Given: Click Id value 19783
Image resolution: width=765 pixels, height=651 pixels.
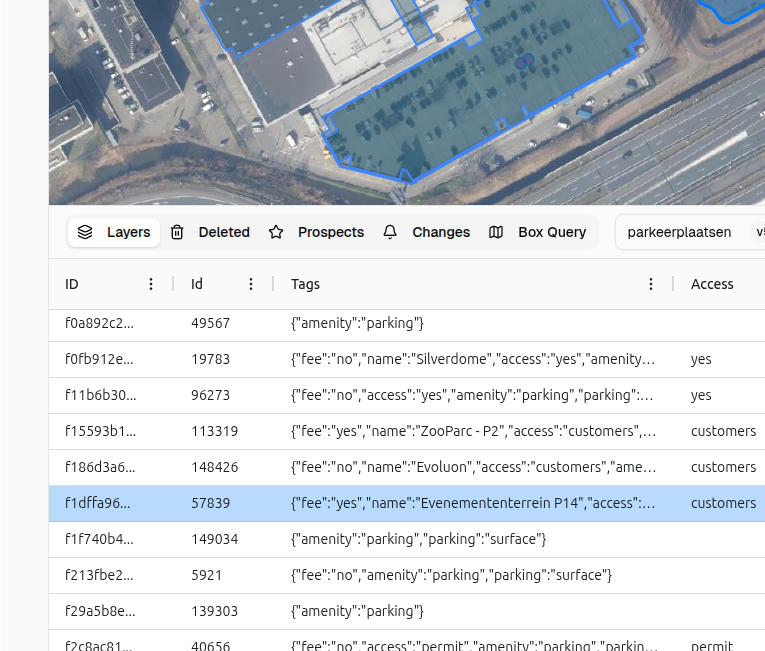Looking at the screenshot, I should pos(210,359).
